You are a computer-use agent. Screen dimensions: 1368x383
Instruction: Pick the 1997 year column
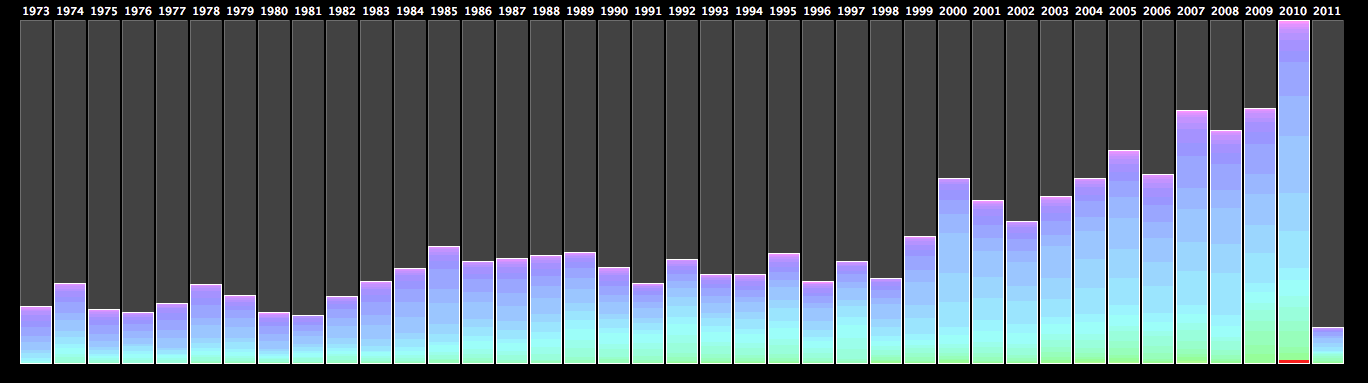pyautogui.click(x=852, y=312)
